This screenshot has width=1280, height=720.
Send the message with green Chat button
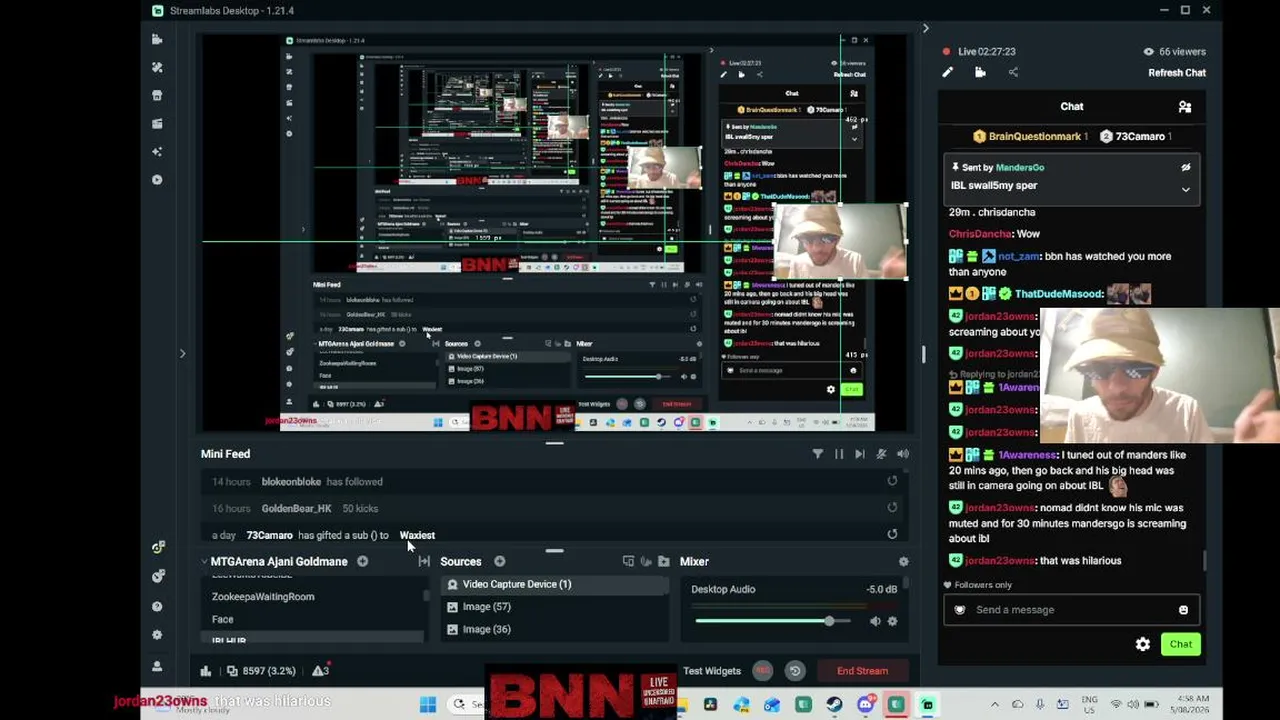pos(1181,645)
